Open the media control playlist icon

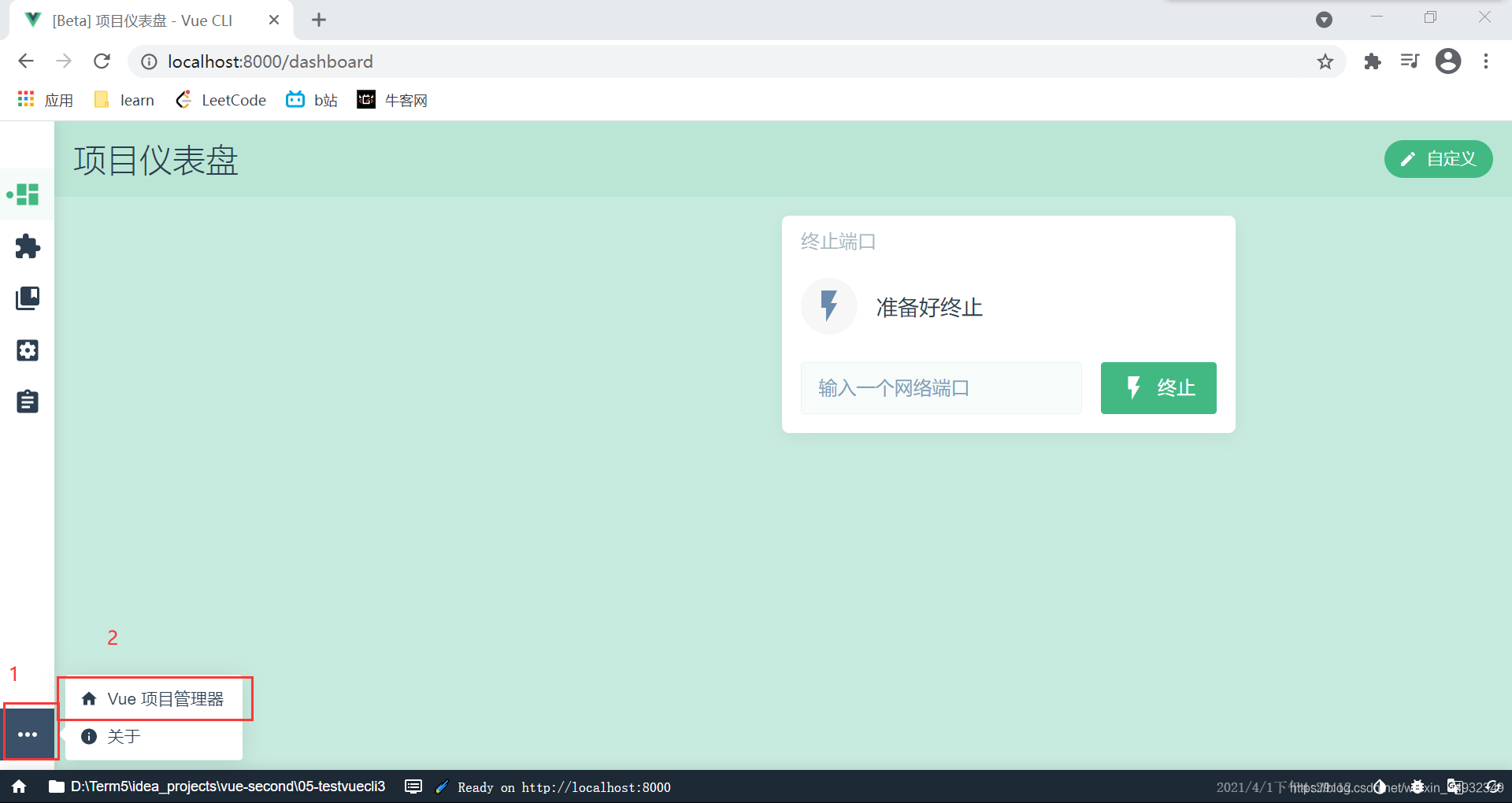point(1410,61)
